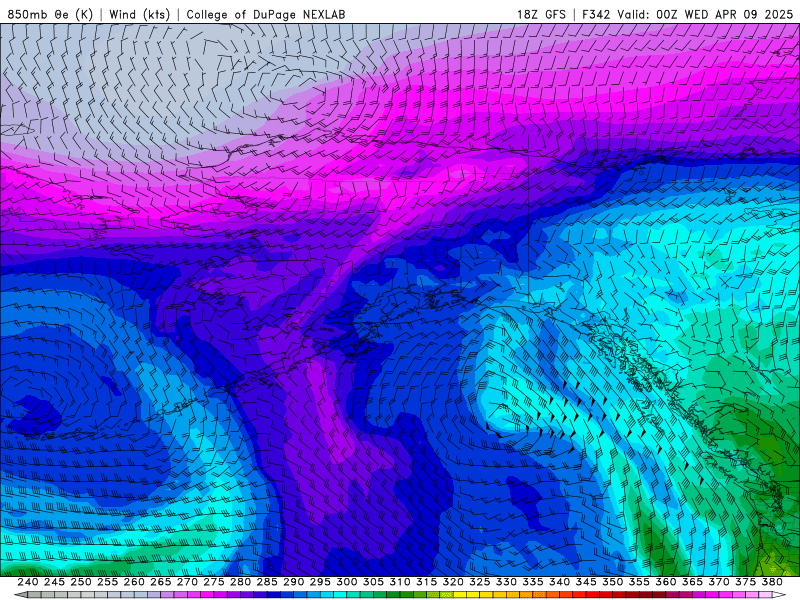Click the 380 scale label
Screen dimensions: 800x600
point(771,582)
